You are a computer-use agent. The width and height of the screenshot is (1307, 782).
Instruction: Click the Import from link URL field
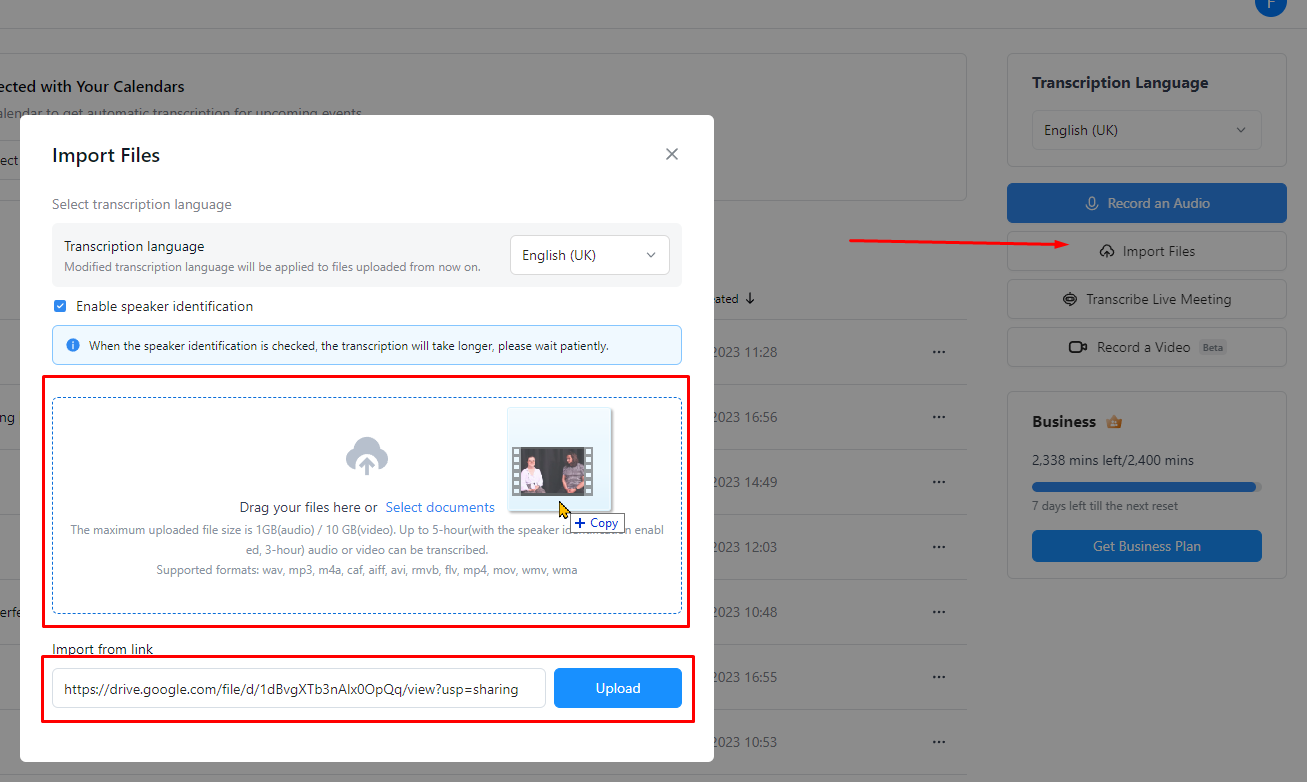(x=299, y=688)
